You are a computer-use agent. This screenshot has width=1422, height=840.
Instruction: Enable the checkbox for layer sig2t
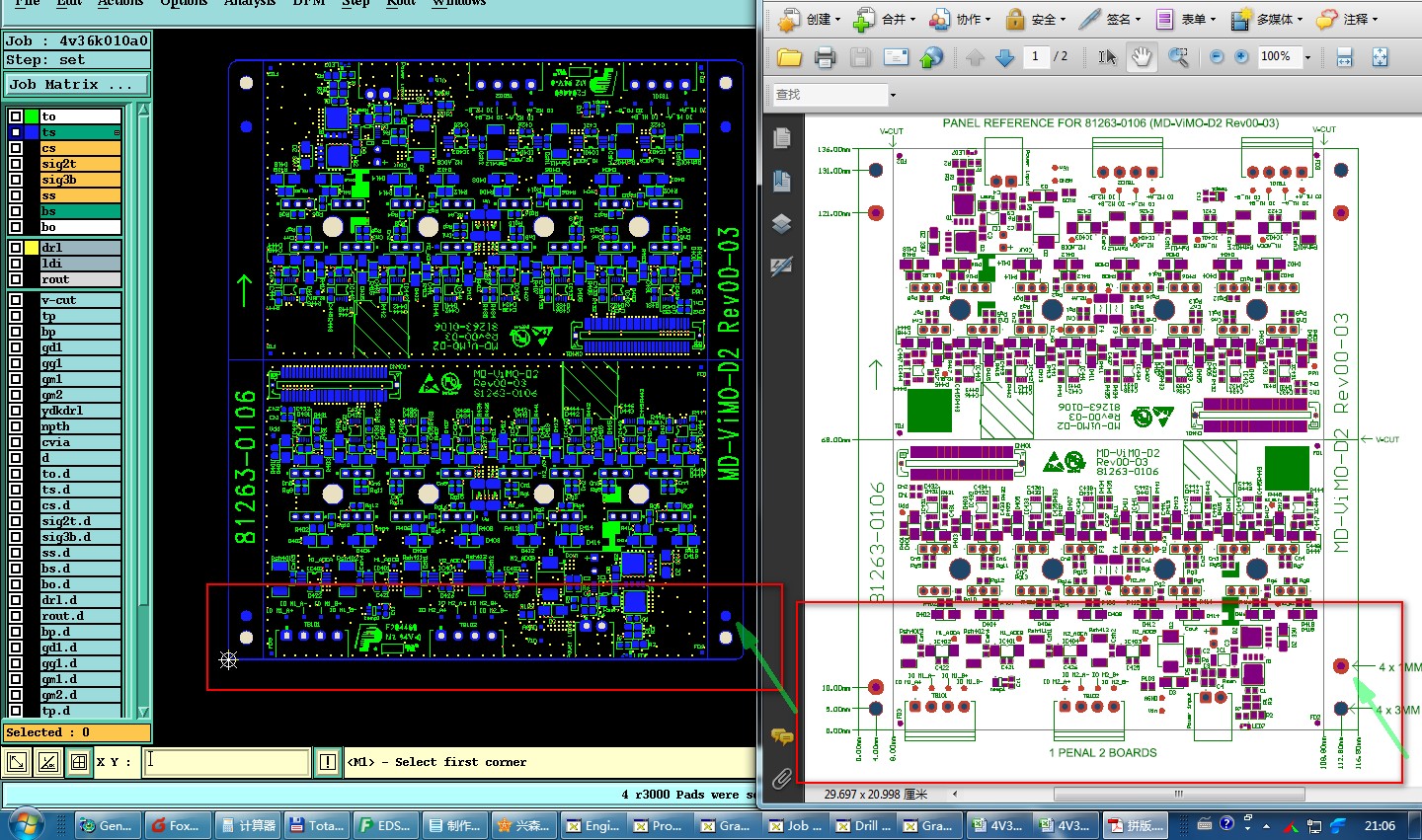click(16, 164)
